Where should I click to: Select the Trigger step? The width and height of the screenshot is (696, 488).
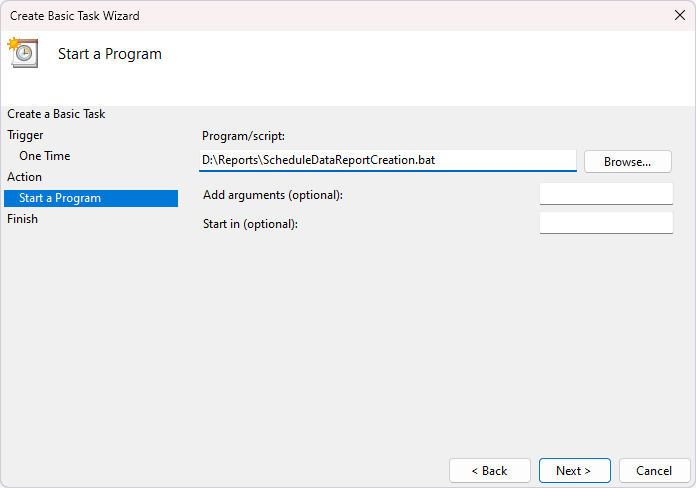(25, 135)
